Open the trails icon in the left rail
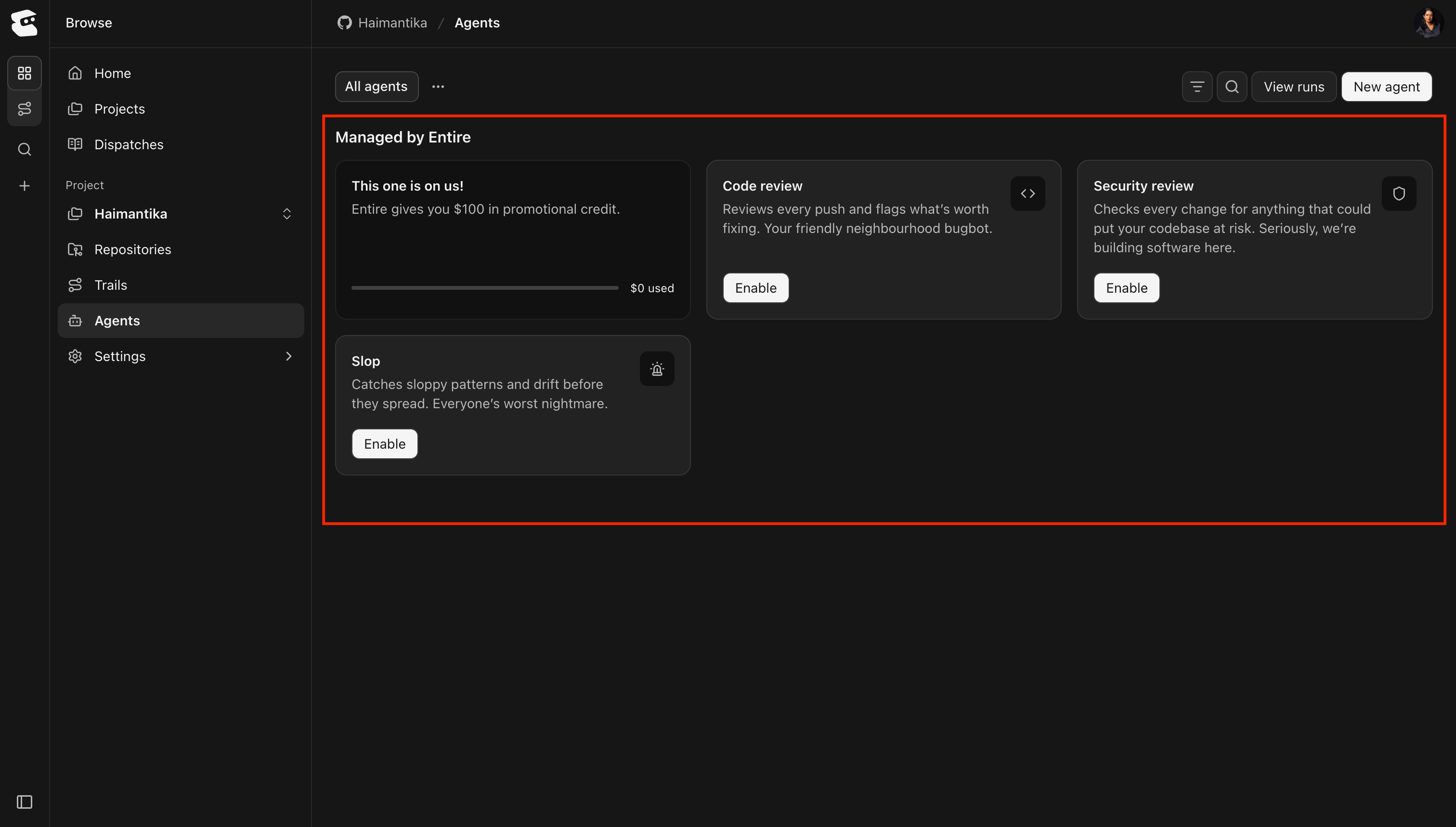Image resolution: width=1456 pixels, height=827 pixels. (25, 108)
